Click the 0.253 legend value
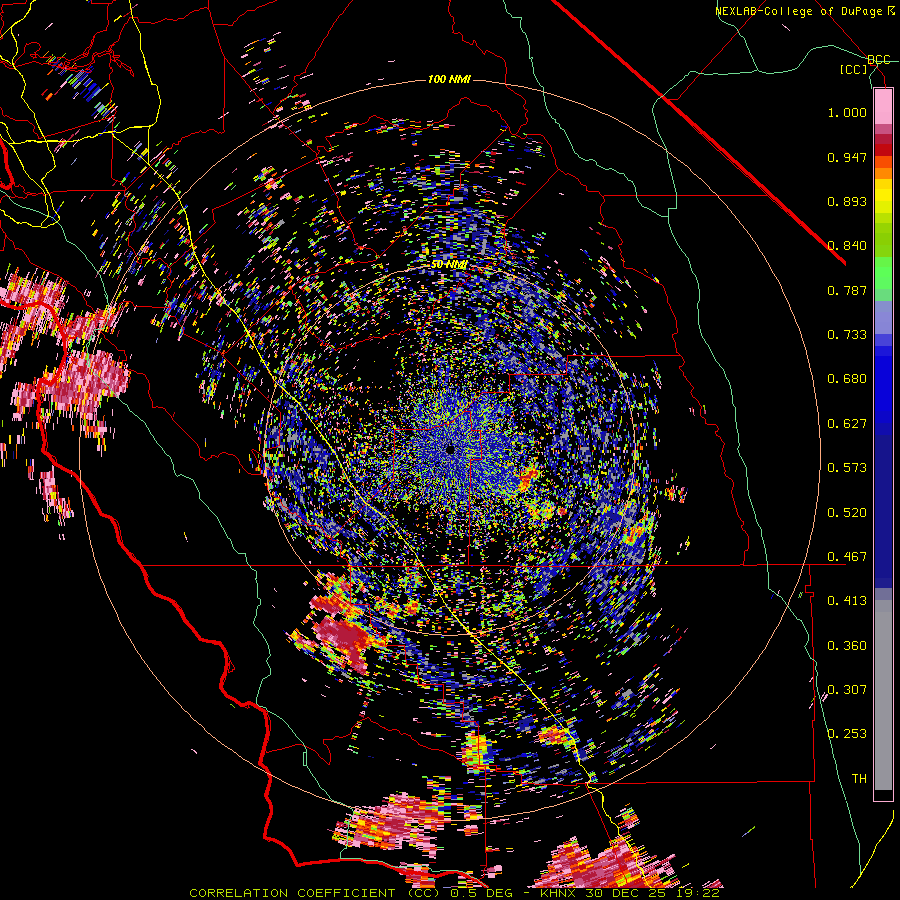 coord(847,734)
